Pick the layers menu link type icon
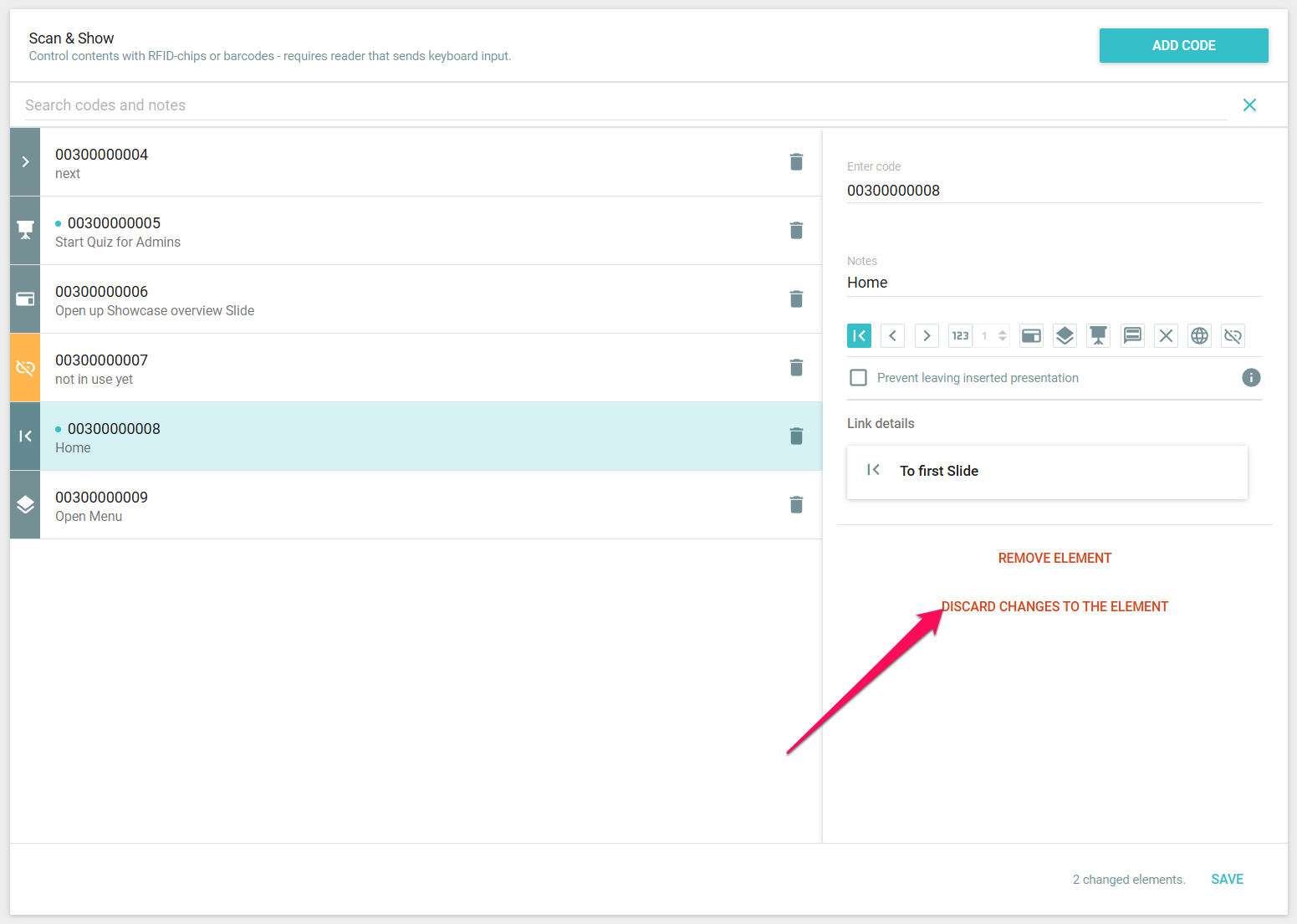 (x=1065, y=335)
